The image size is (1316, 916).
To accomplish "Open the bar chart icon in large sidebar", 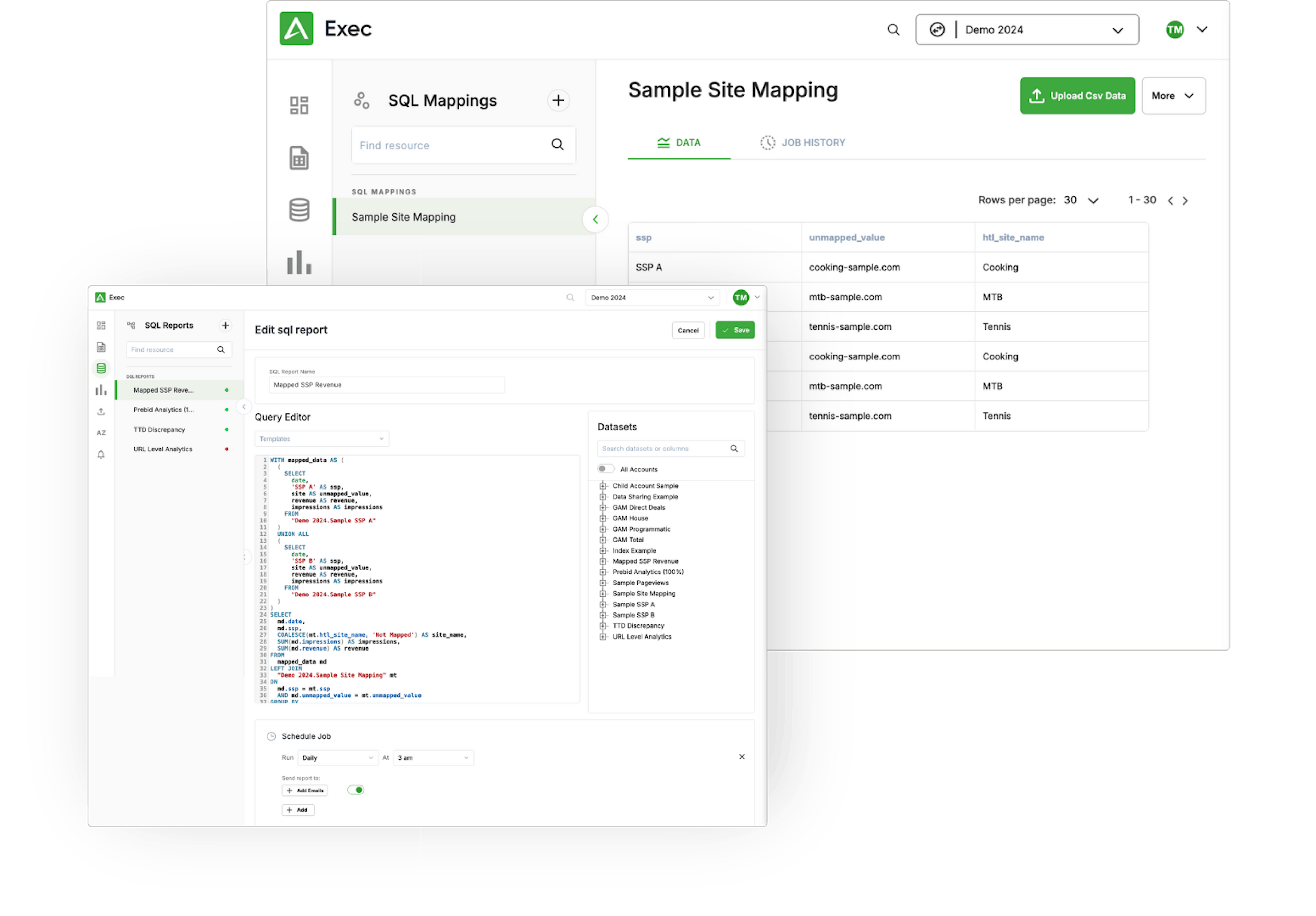I will pyautogui.click(x=299, y=262).
